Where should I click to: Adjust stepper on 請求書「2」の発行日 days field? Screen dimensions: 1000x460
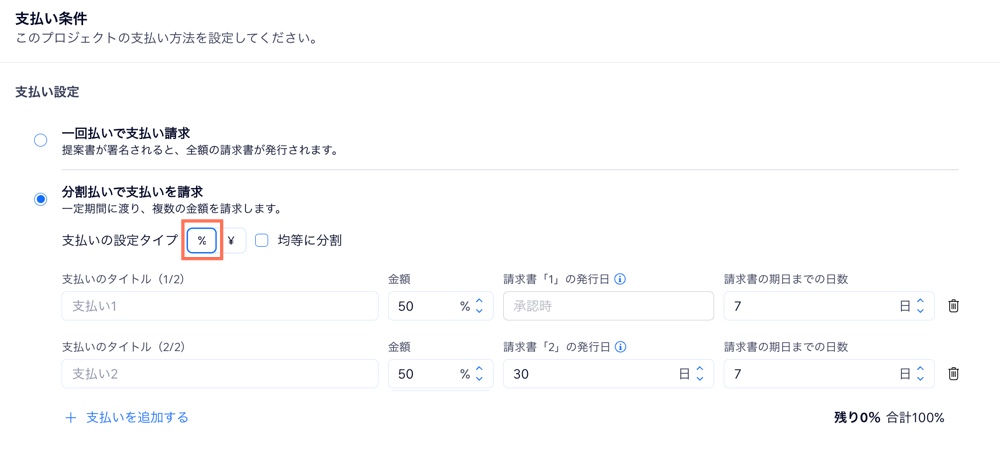(699, 374)
